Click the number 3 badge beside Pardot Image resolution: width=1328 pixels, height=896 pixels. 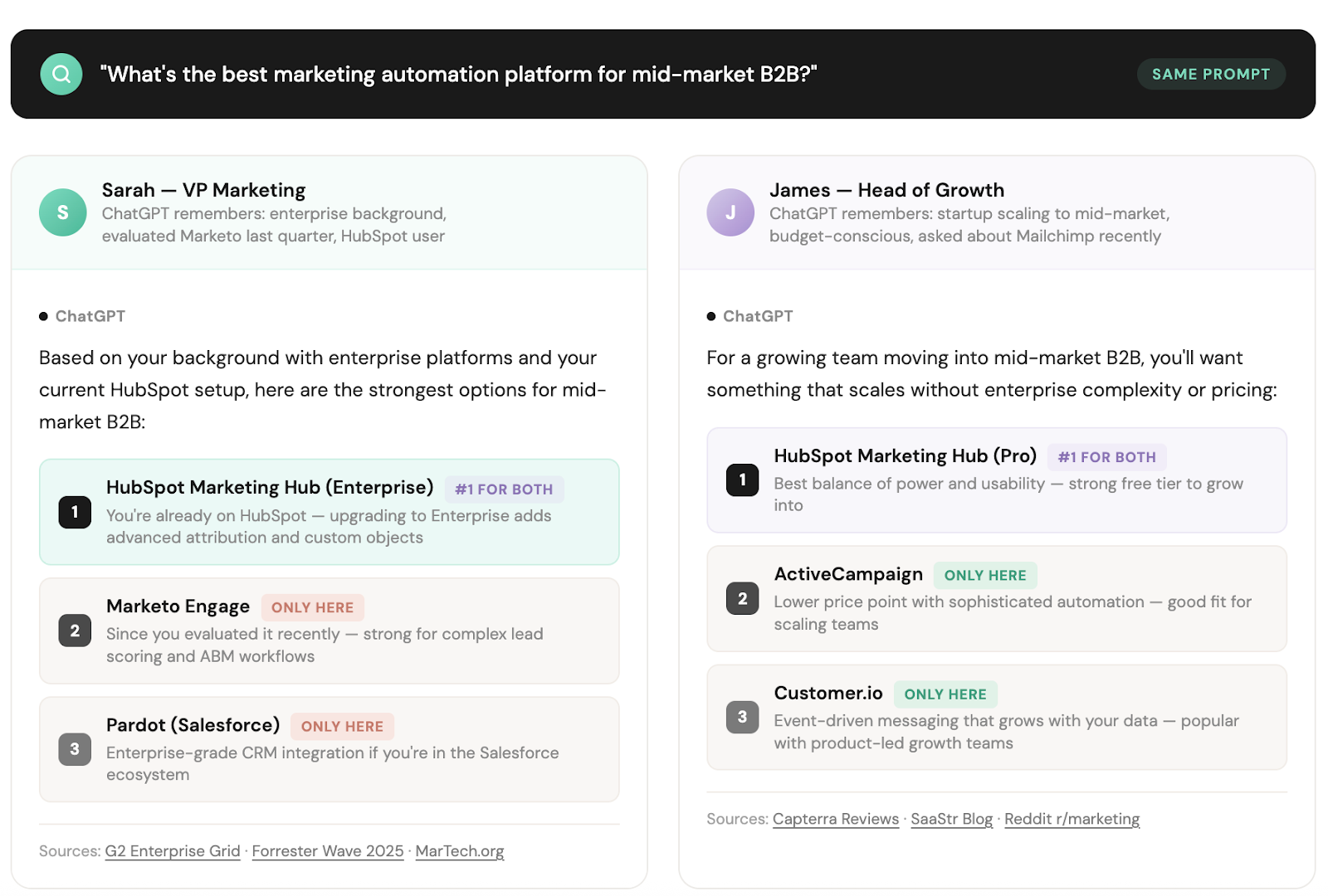75,749
